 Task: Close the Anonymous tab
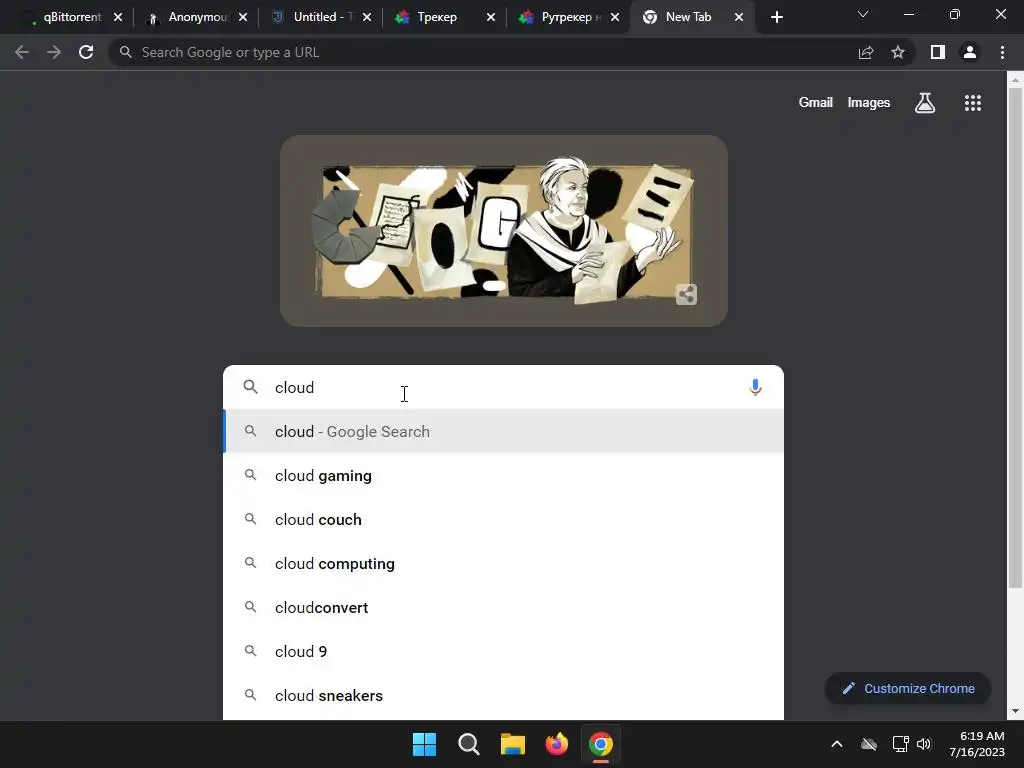tap(243, 17)
